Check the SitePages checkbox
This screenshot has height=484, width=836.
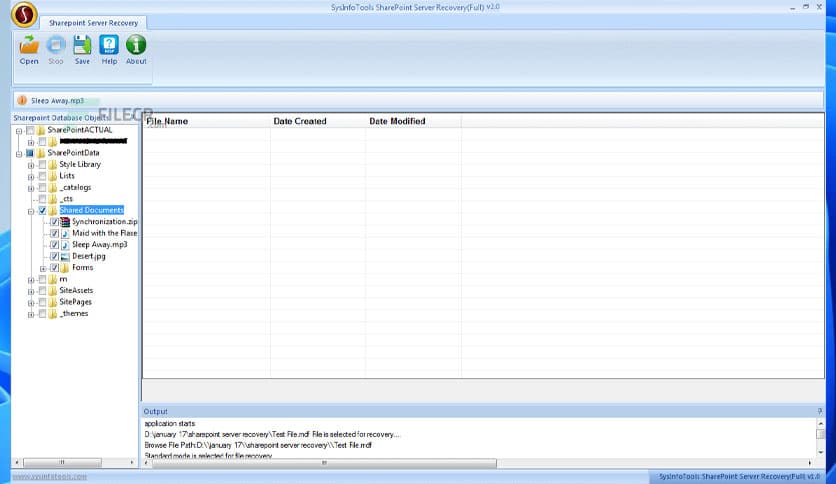43,302
